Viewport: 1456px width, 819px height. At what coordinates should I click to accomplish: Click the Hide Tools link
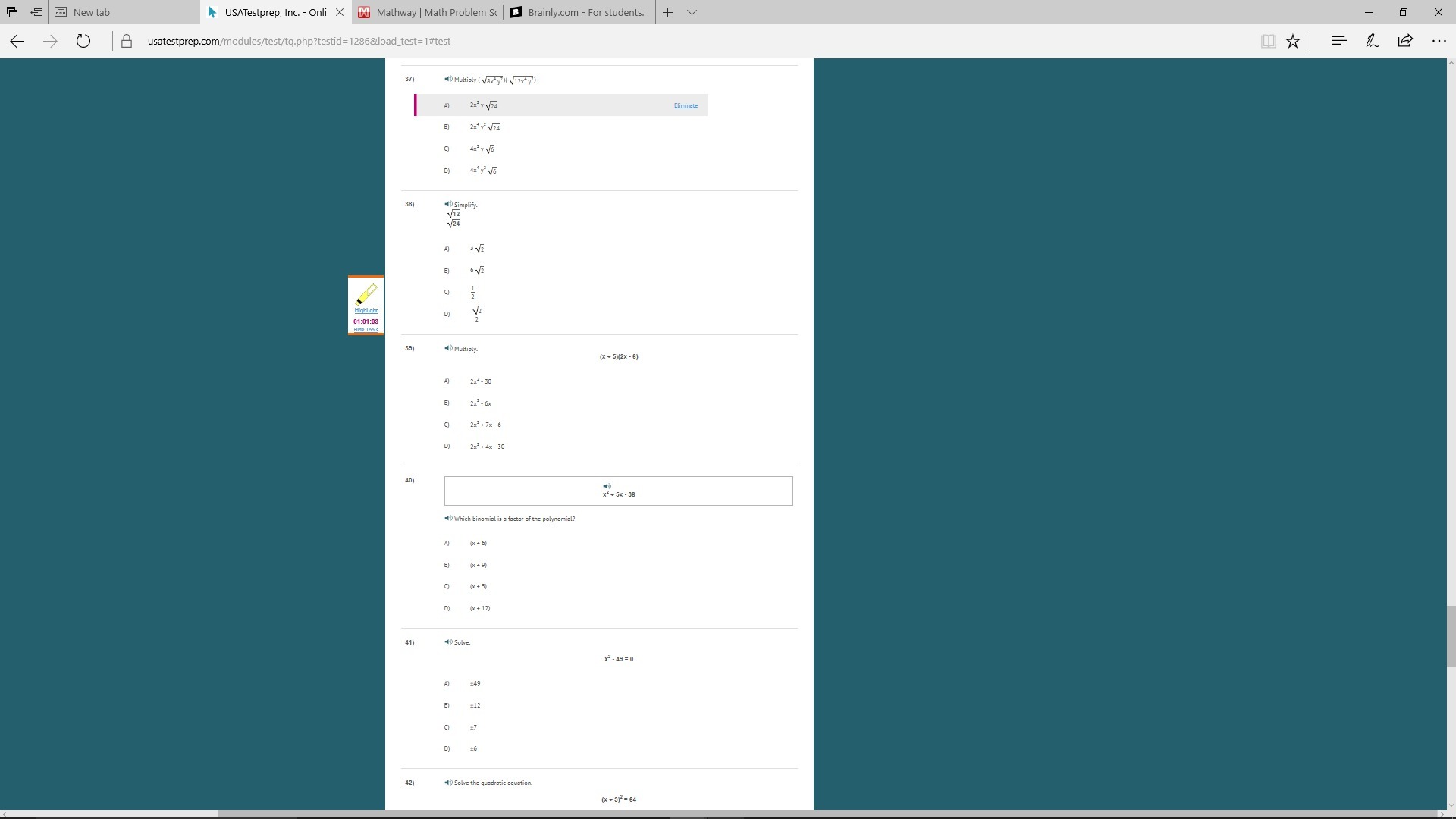(366, 330)
